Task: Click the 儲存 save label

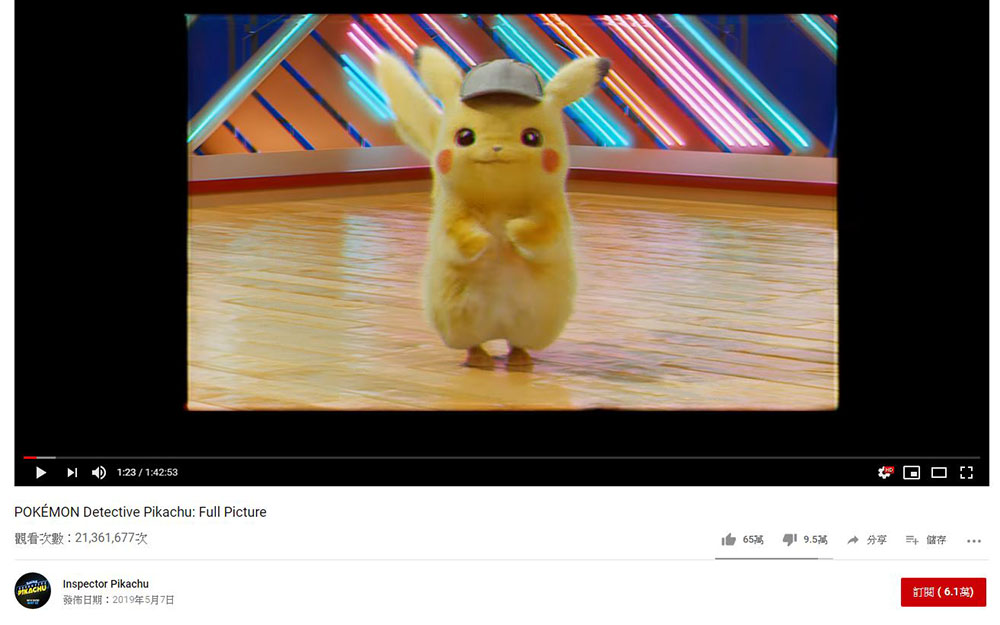Action: 936,540
